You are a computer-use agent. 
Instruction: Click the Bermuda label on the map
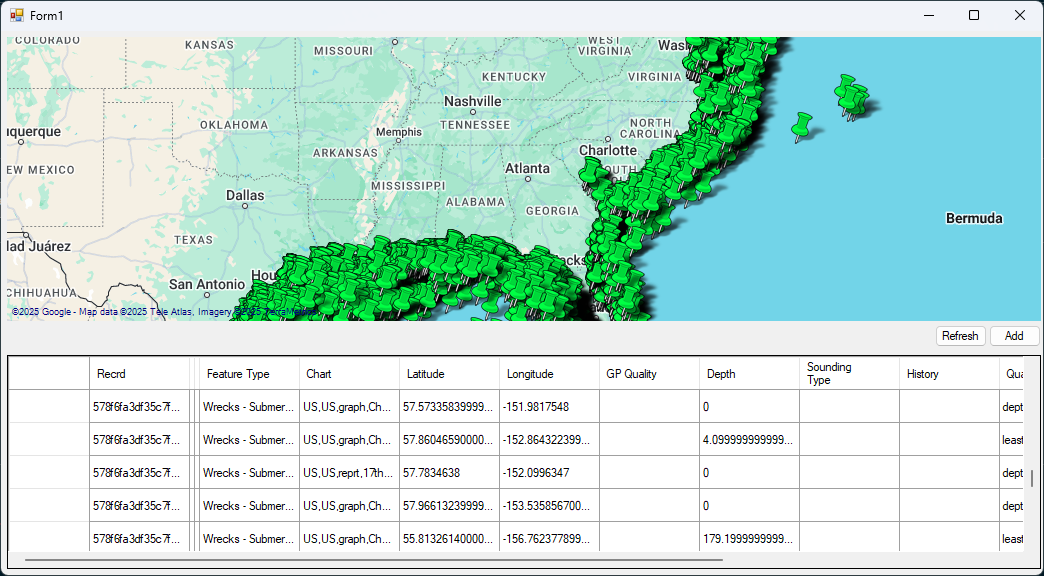pos(974,218)
